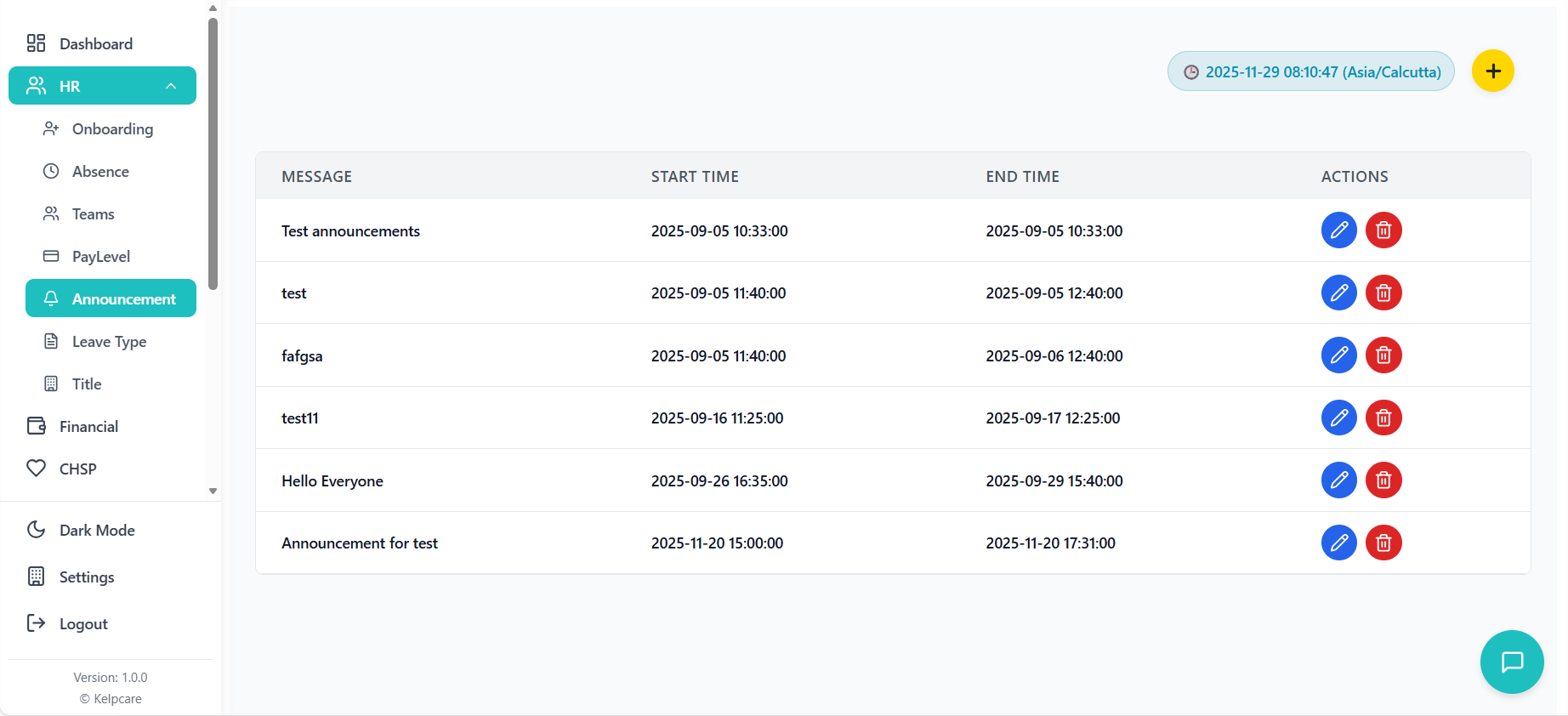Image resolution: width=1568 pixels, height=716 pixels.
Task: Click the yellow plus button to add announcement
Action: tap(1492, 71)
